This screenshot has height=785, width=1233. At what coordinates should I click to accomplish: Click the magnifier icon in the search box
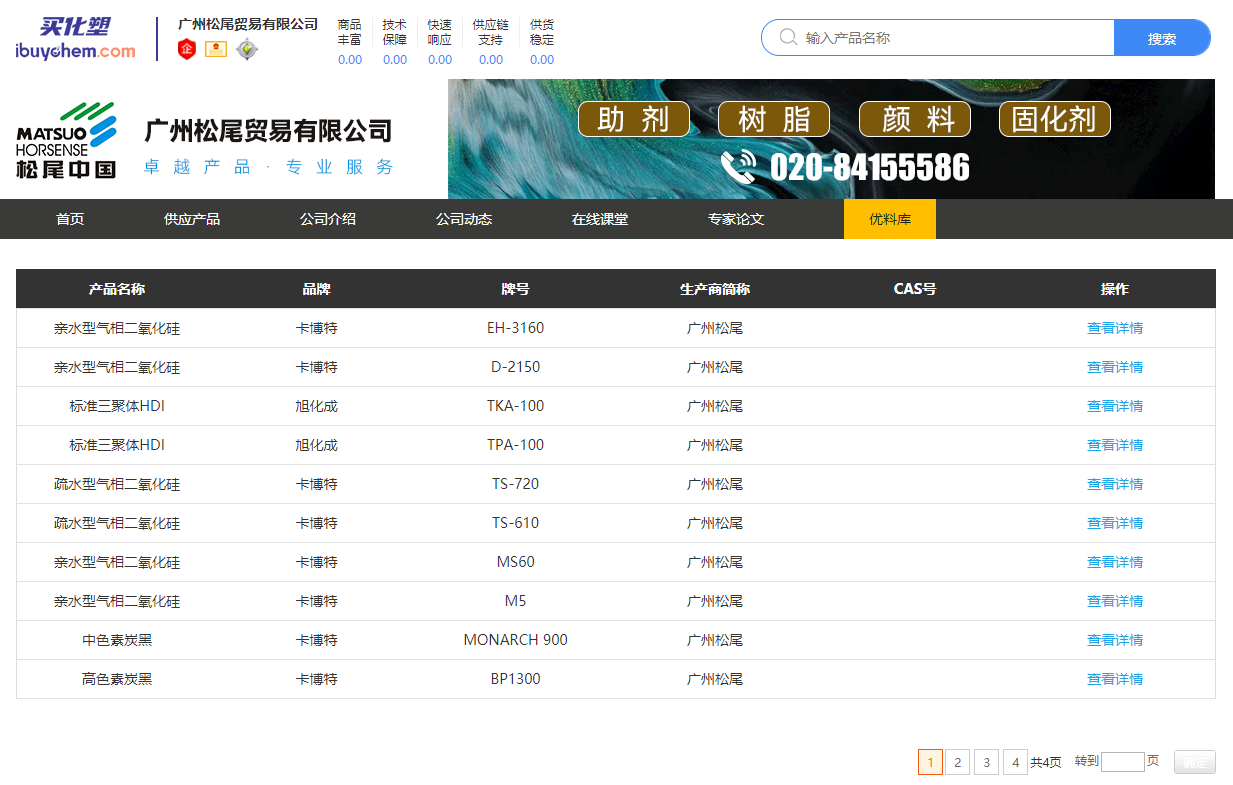click(x=788, y=38)
